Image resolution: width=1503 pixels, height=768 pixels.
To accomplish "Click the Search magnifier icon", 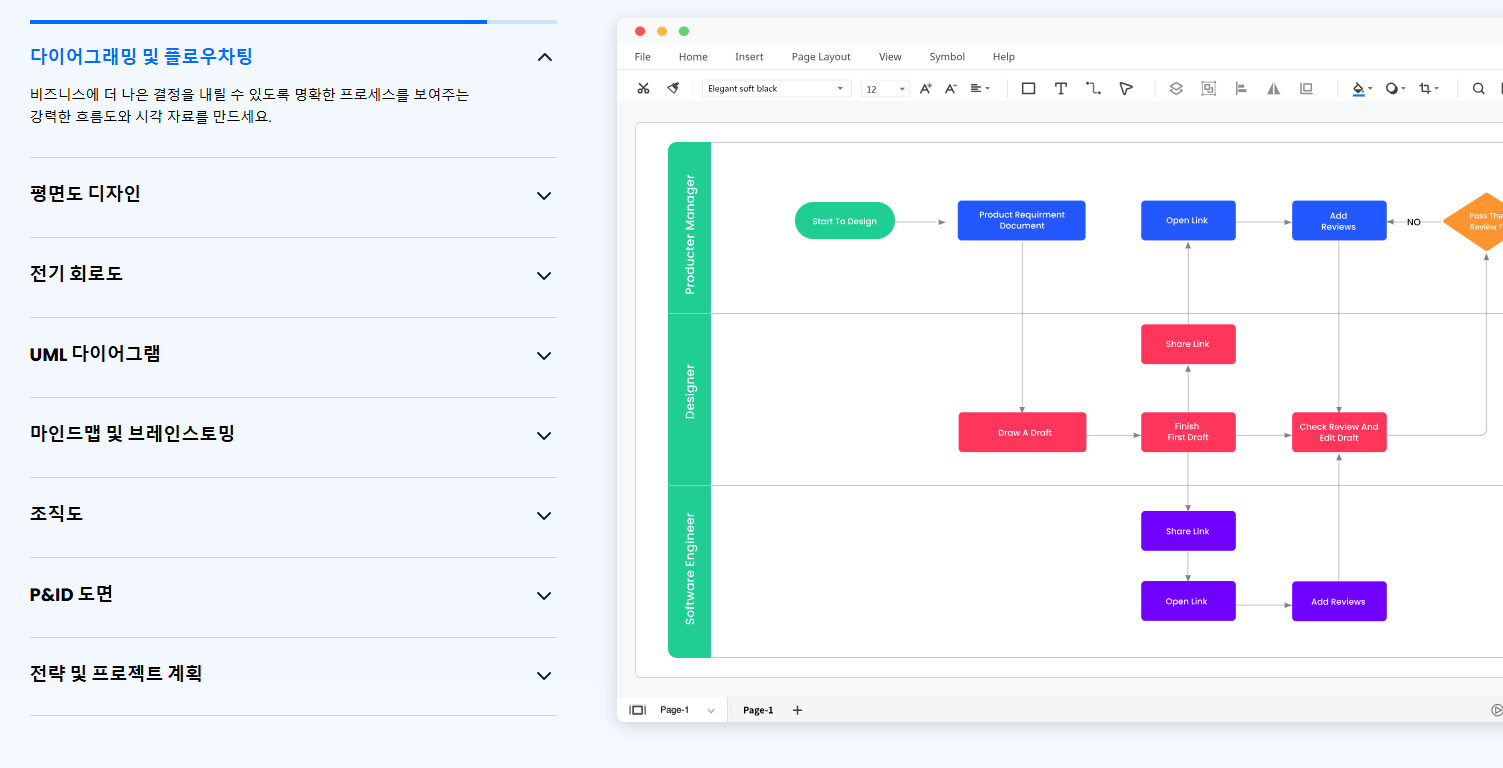I will (1478, 88).
